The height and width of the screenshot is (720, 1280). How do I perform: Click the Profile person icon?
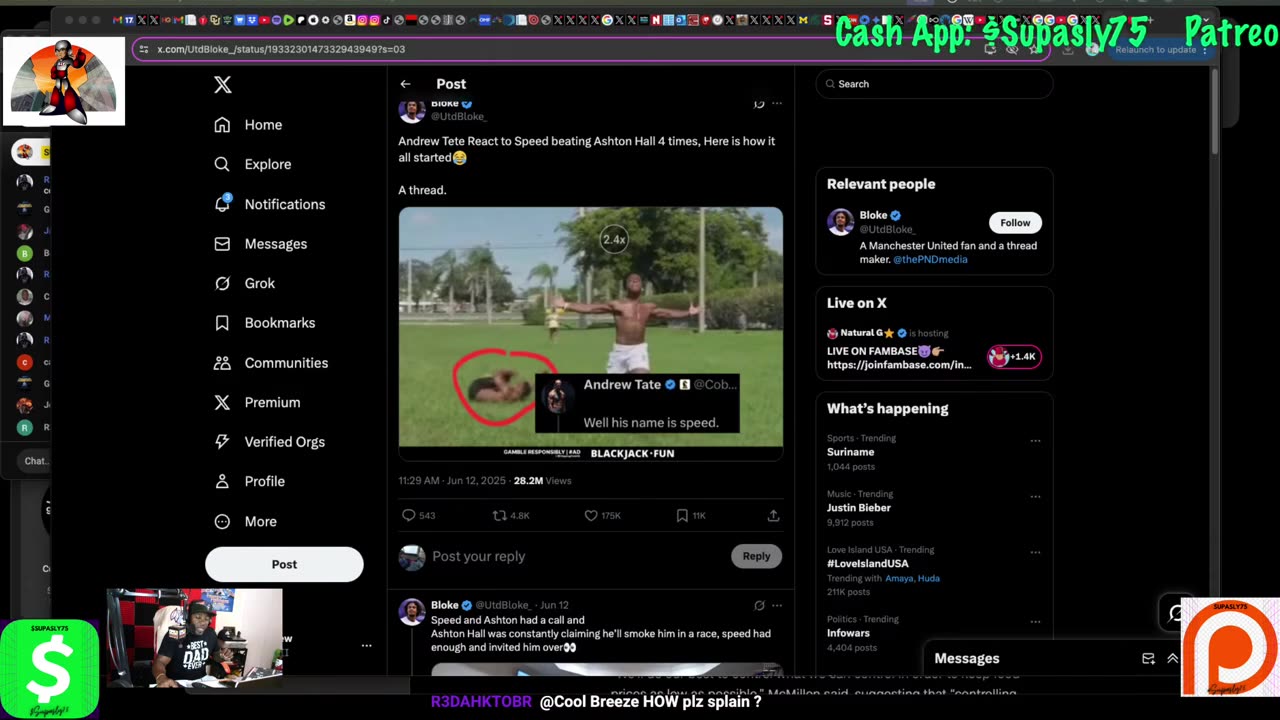coord(222,481)
